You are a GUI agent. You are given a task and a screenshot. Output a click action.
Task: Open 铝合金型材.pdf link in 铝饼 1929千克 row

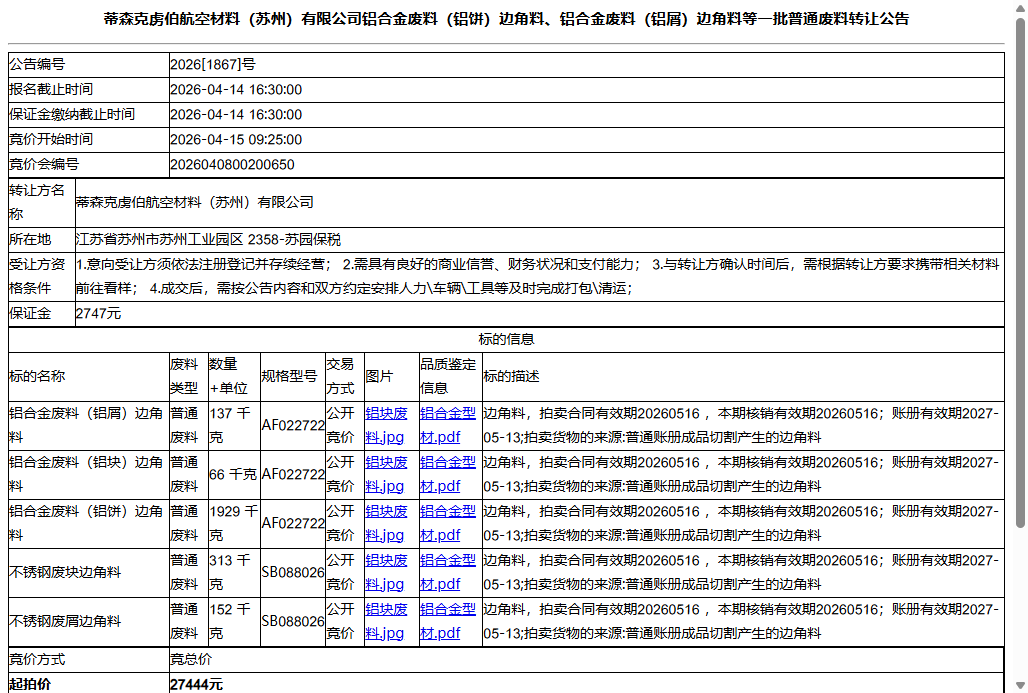point(448,523)
